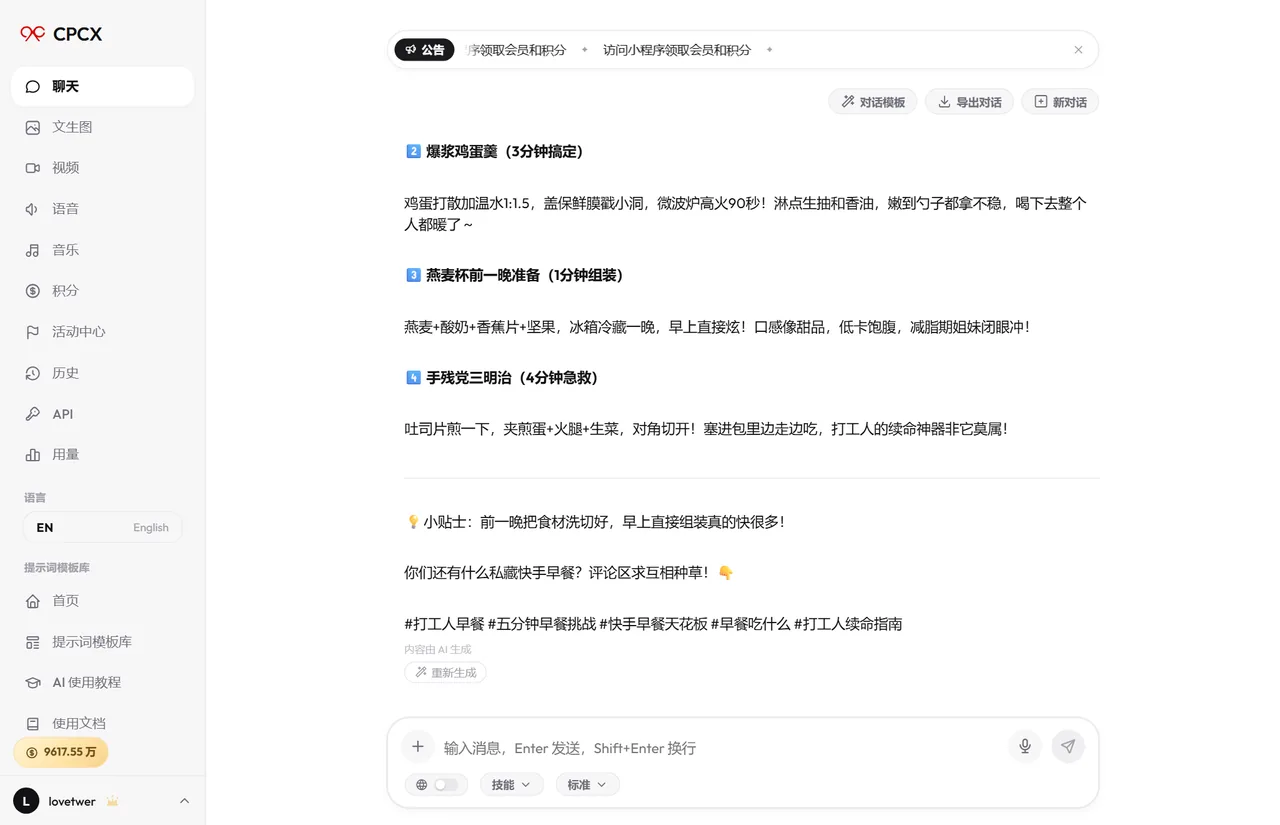Click the 首页 home icon
Screen dimensions: 1280x825
[33, 601]
